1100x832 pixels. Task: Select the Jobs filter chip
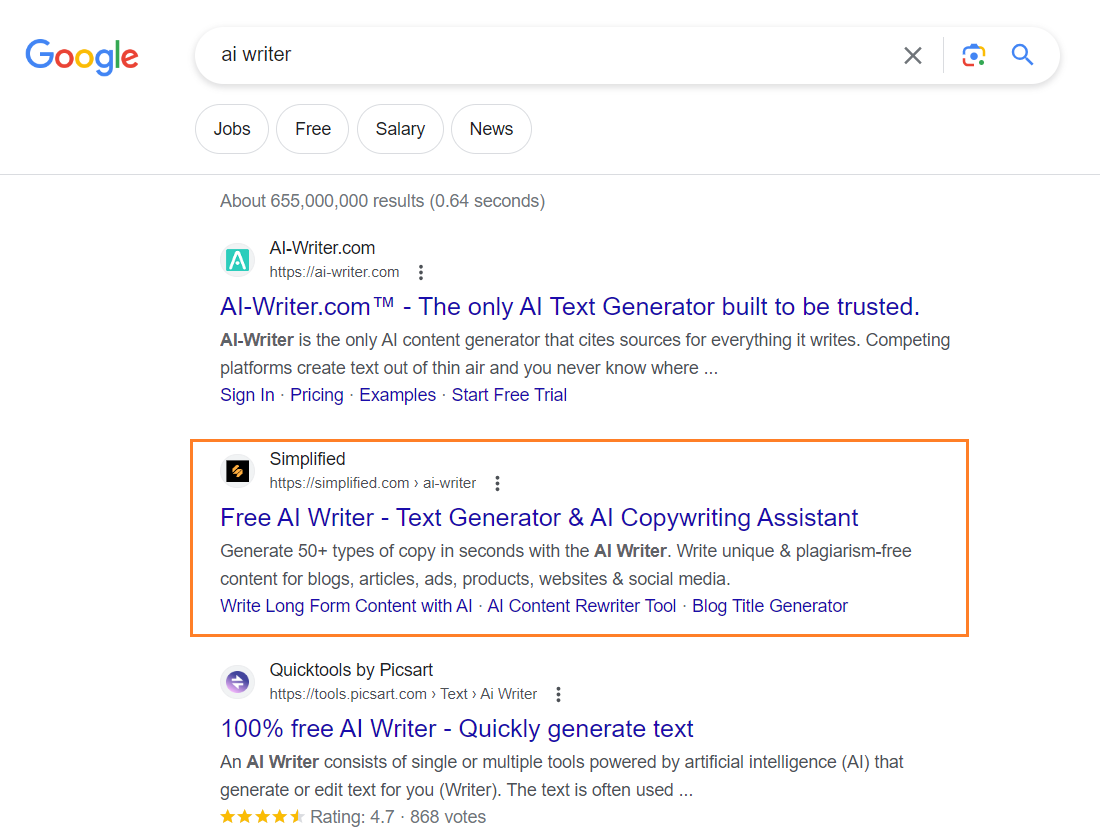click(x=232, y=129)
